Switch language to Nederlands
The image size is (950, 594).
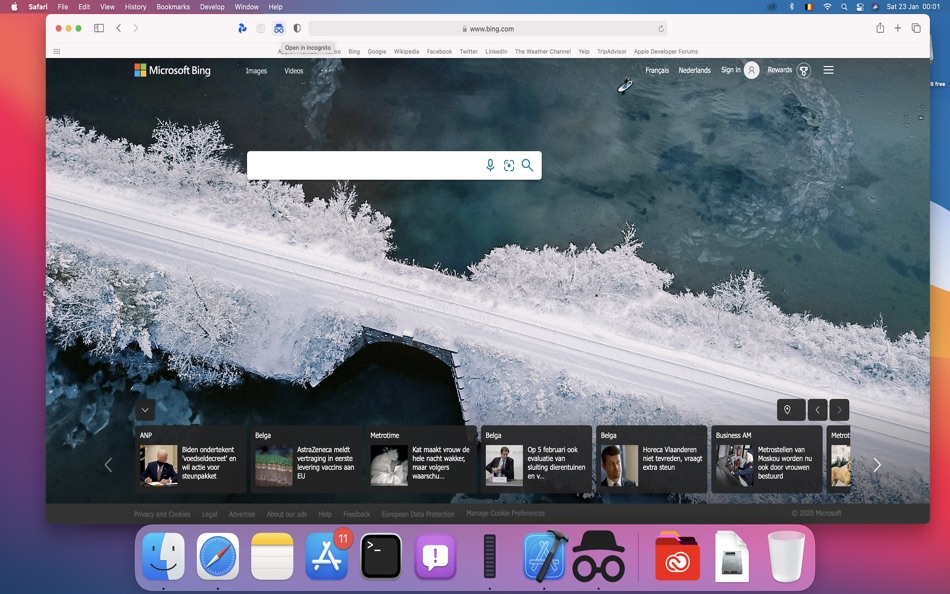coord(694,70)
